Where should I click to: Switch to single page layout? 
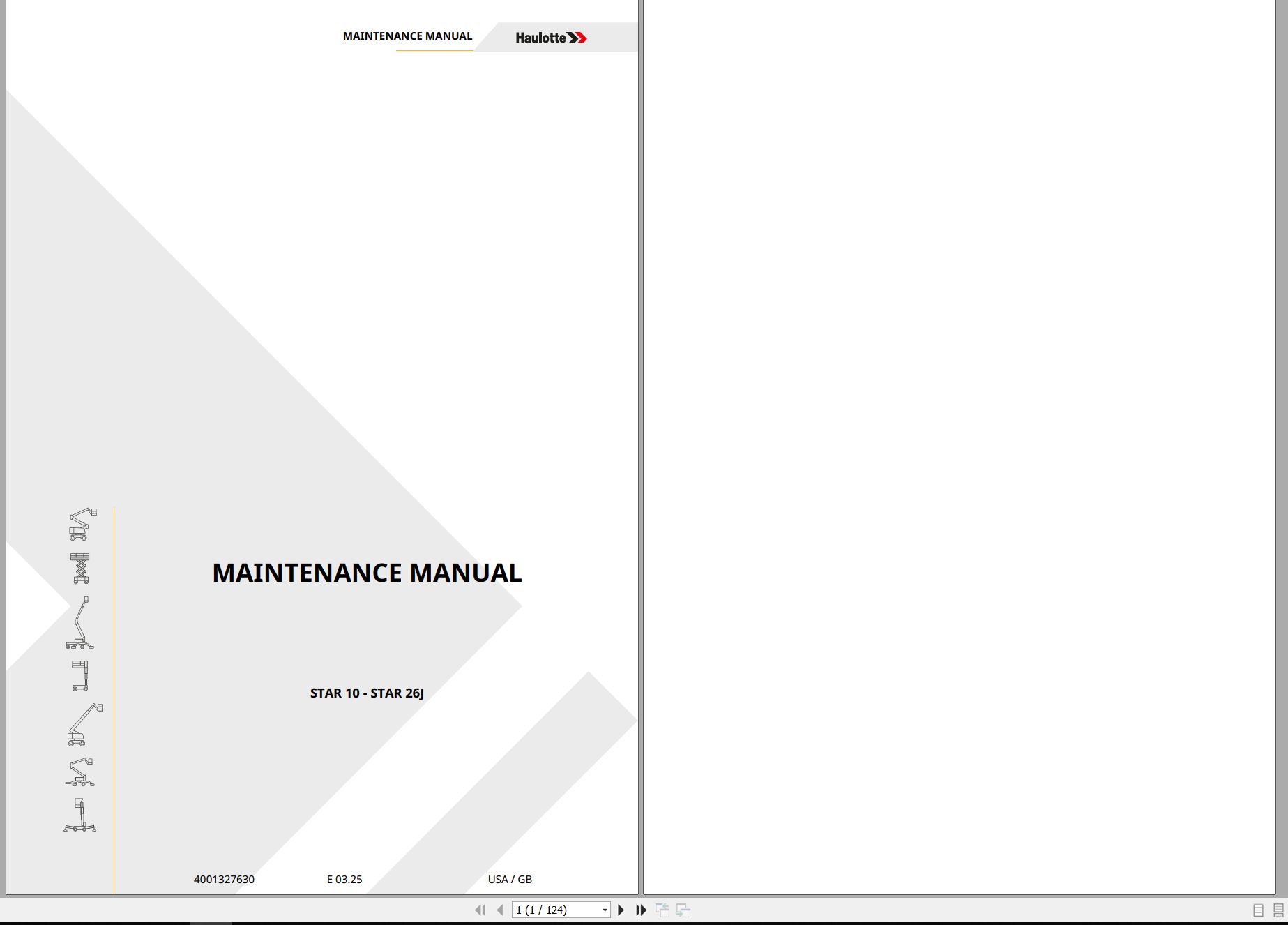click(1258, 910)
